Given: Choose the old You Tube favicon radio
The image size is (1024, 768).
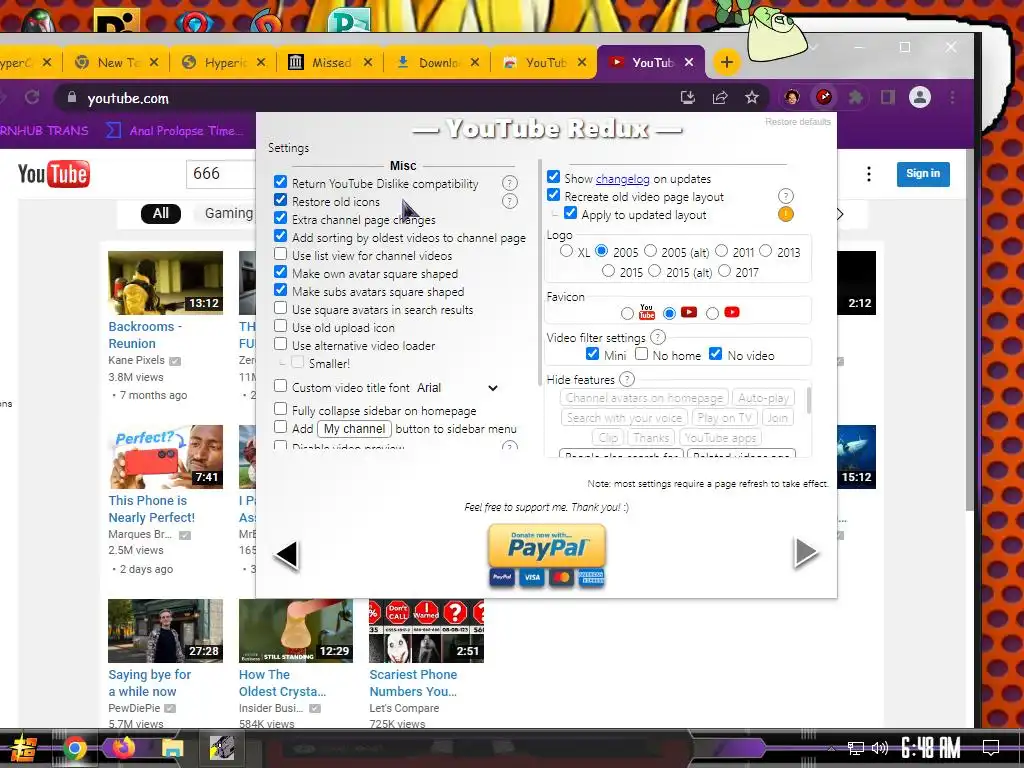Looking at the screenshot, I should pyautogui.click(x=627, y=313).
